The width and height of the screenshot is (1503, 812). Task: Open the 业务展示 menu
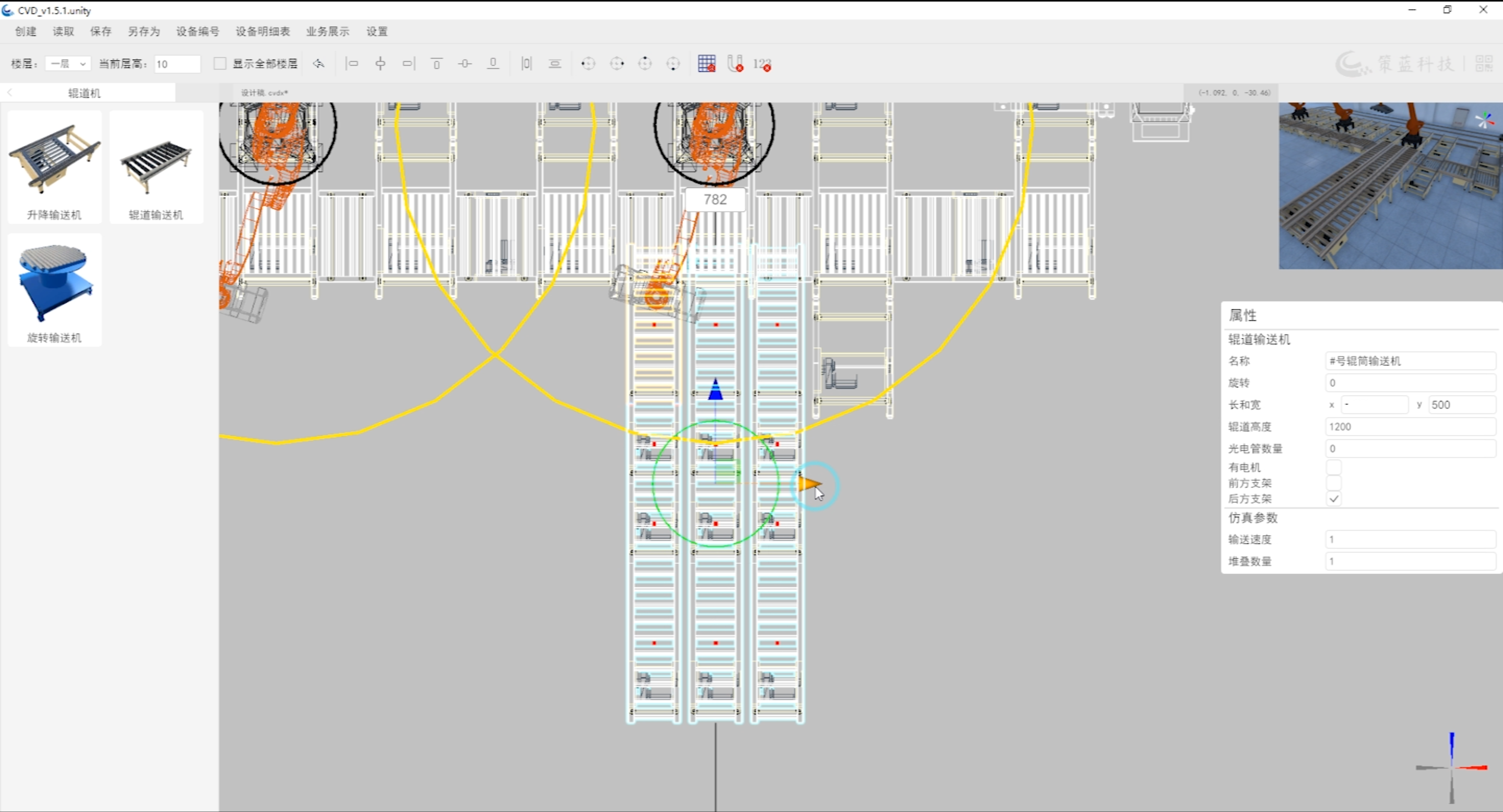[x=327, y=31]
